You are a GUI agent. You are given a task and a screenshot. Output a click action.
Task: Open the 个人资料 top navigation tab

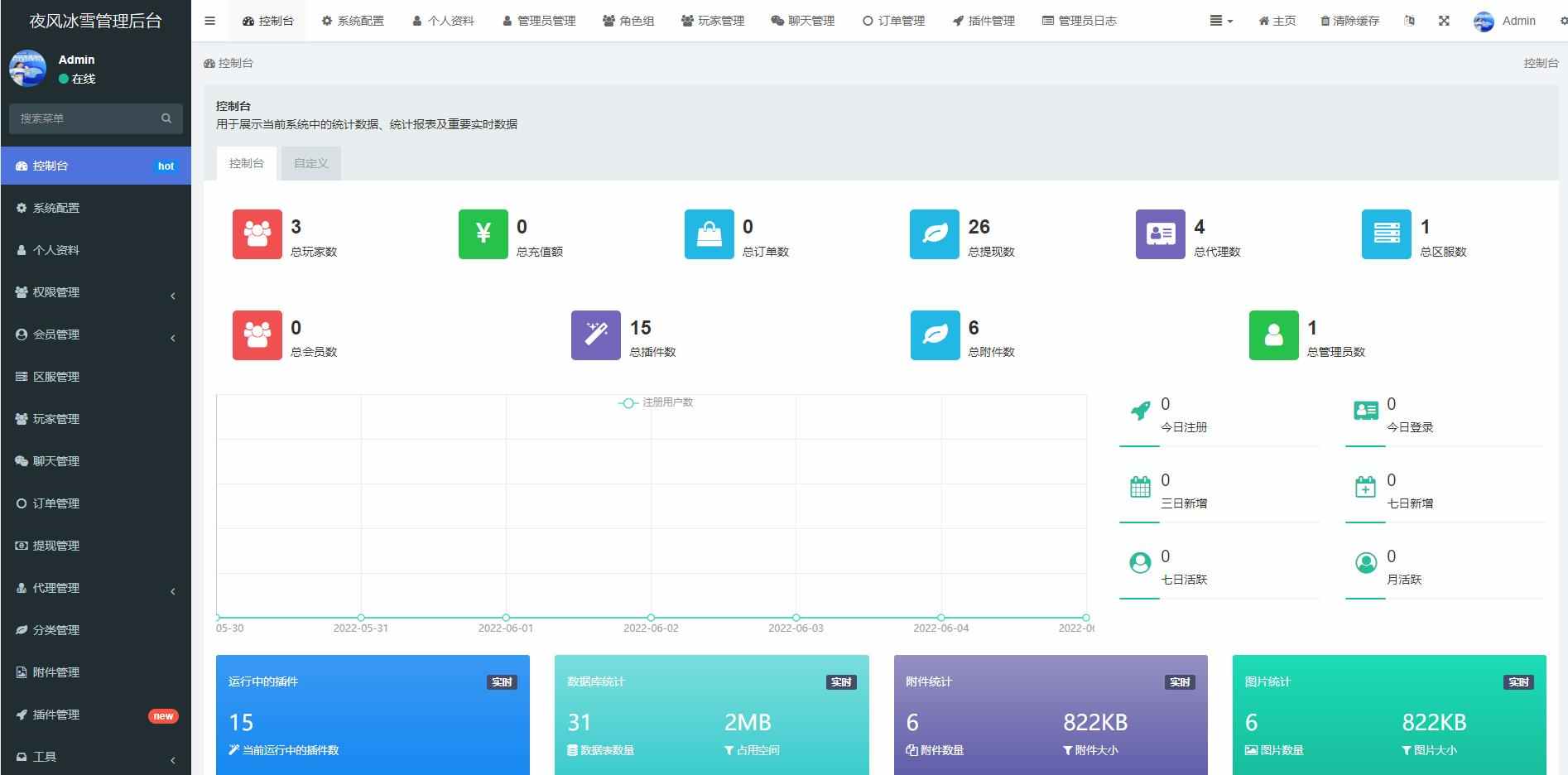(443, 21)
